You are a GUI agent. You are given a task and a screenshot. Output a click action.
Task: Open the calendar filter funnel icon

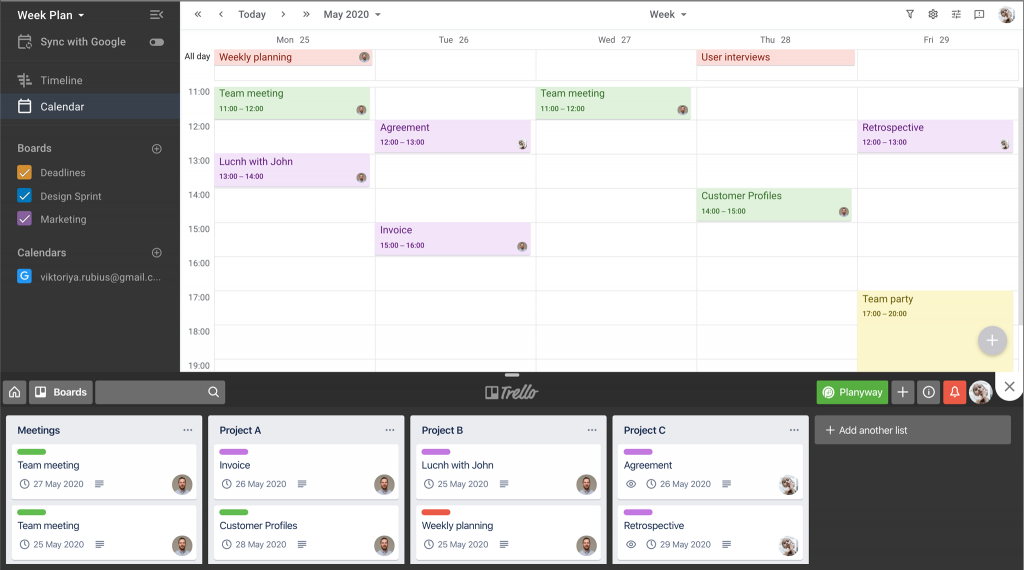coord(910,15)
